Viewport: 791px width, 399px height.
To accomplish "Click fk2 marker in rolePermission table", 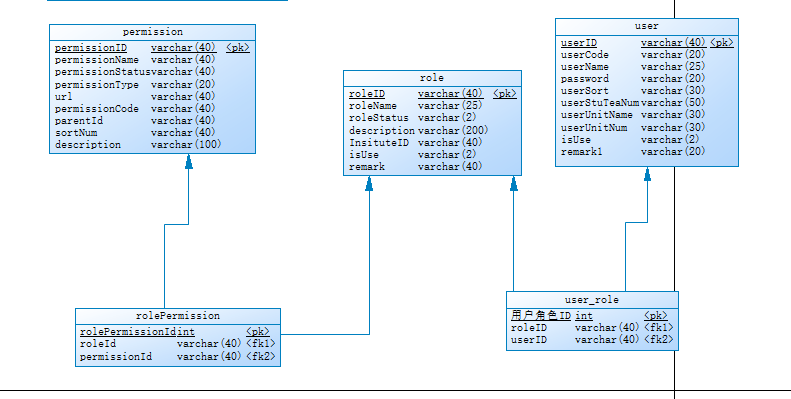I will [x=261, y=357].
